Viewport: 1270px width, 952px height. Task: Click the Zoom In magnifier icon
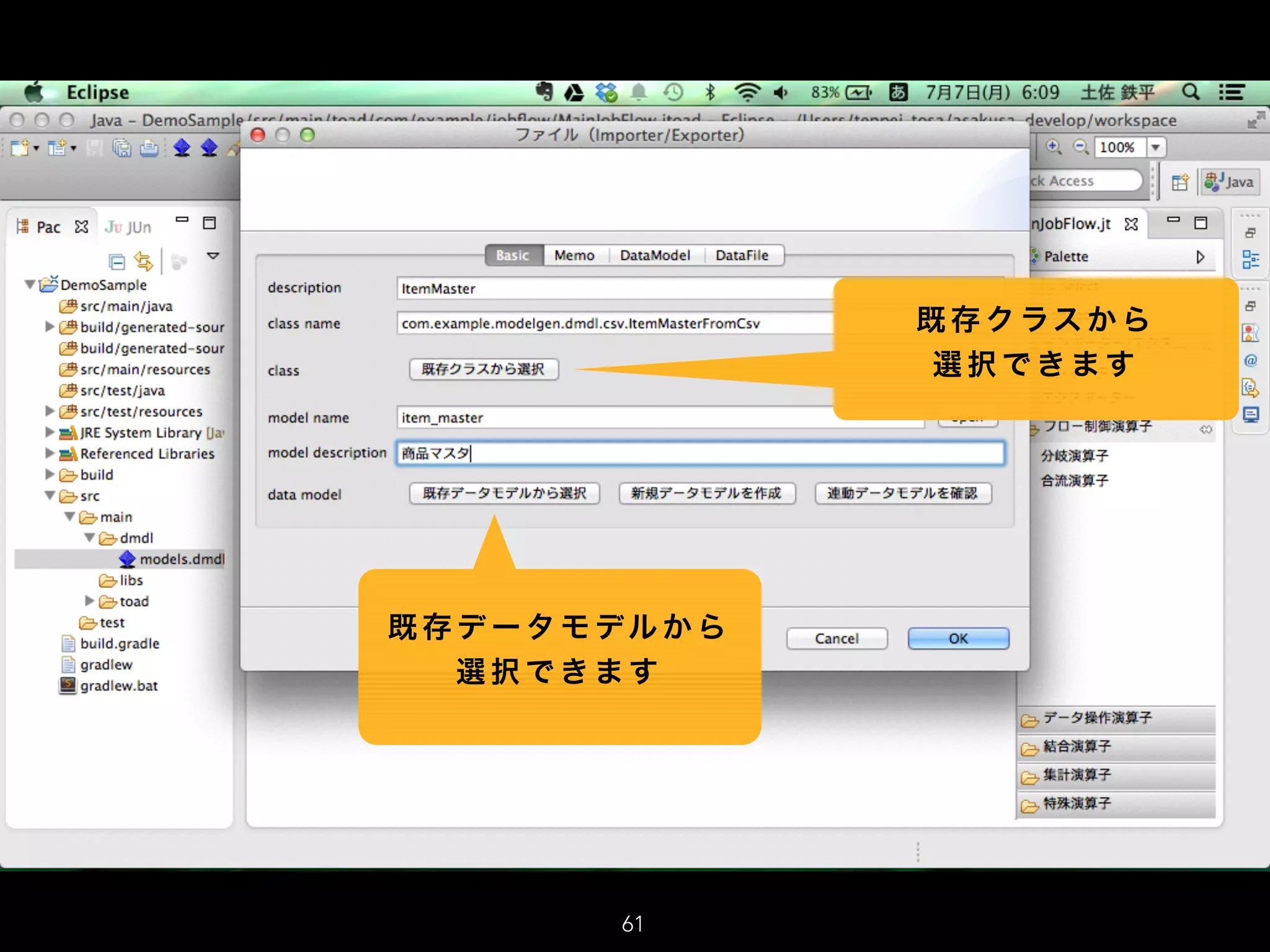click(x=1054, y=148)
